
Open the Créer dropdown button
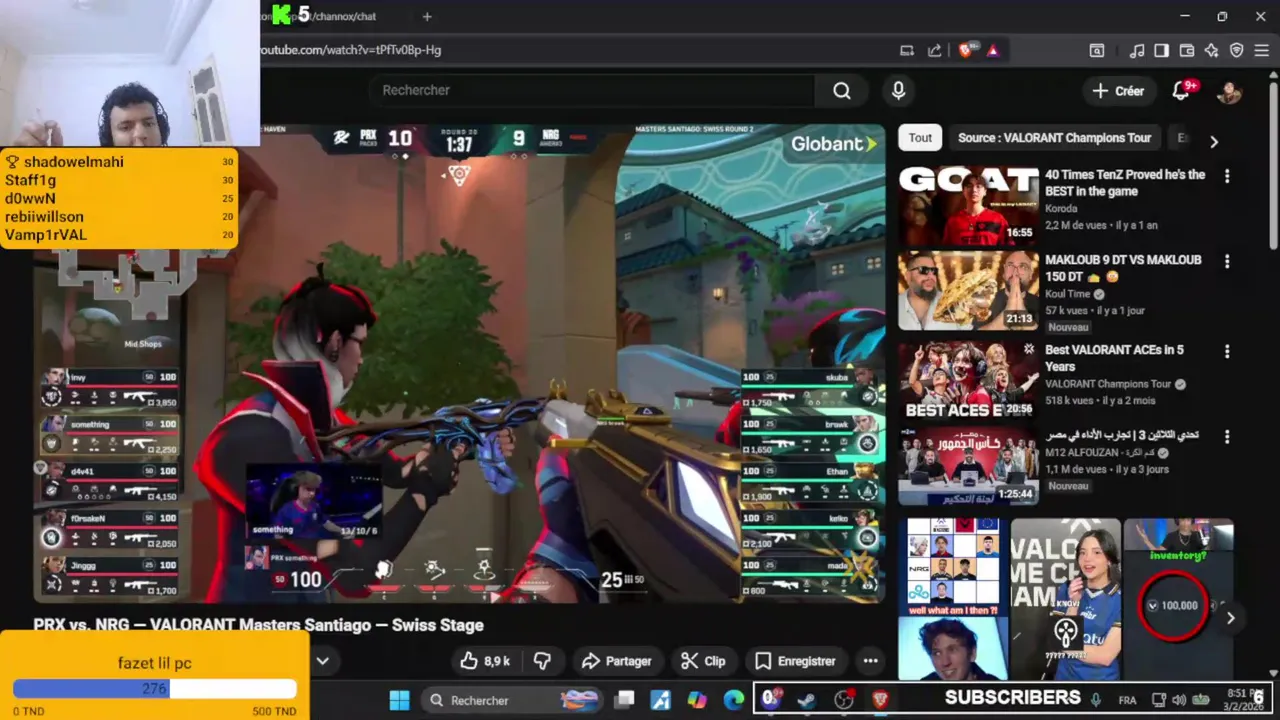1118,91
